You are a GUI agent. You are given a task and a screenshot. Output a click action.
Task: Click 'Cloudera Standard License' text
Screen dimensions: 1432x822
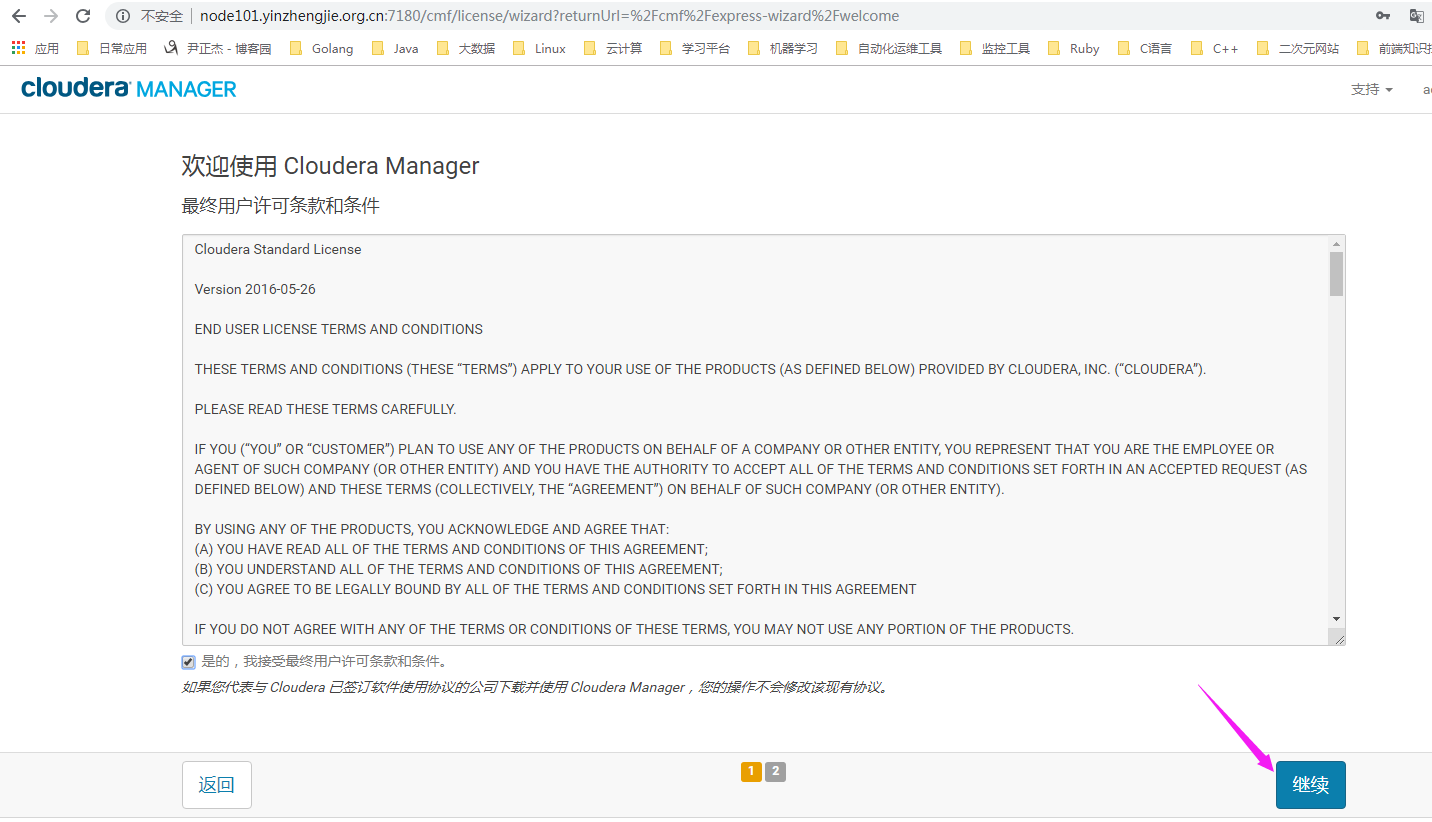pos(278,249)
